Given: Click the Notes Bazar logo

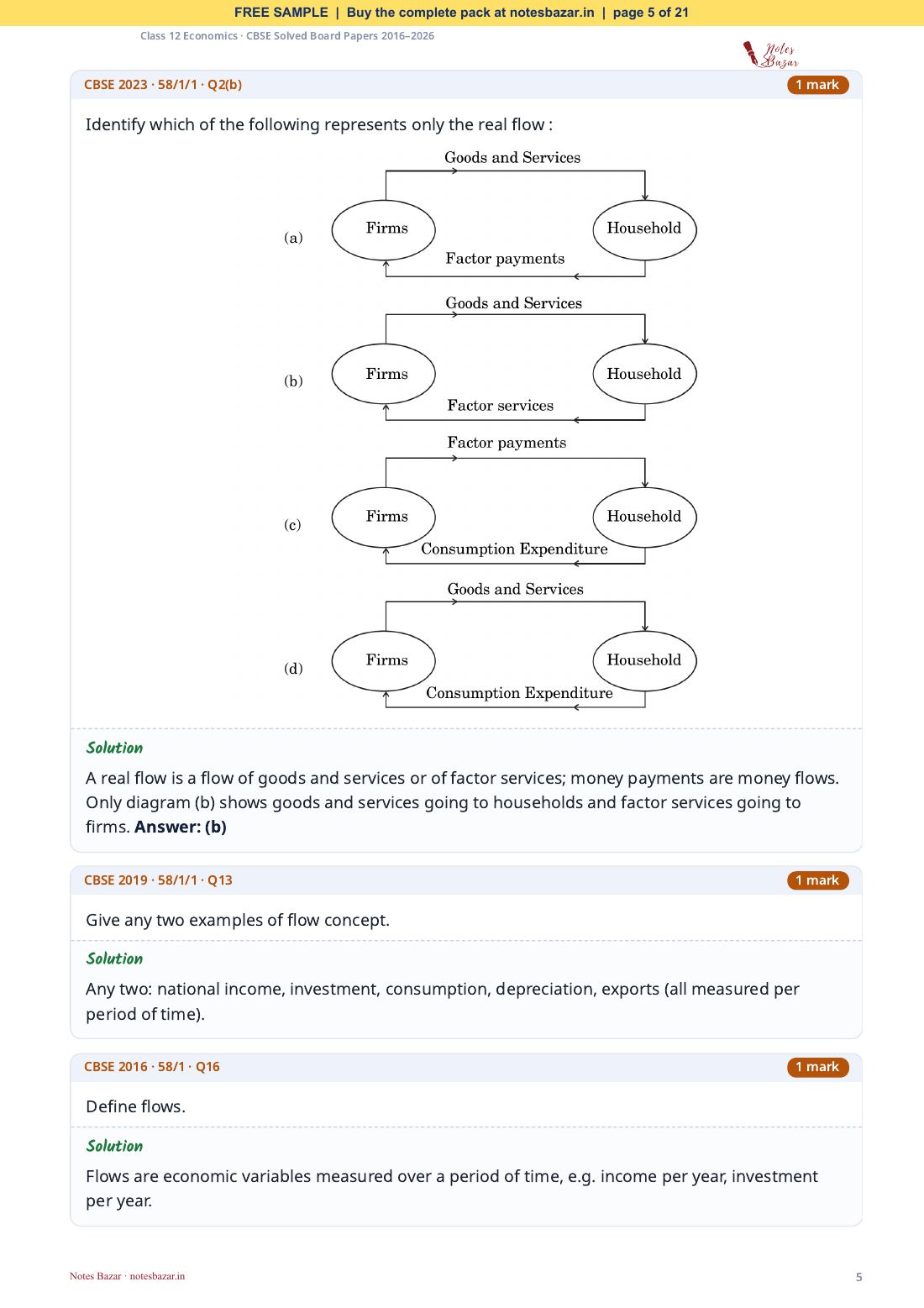Looking at the screenshot, I should click(x=770, y=55).
